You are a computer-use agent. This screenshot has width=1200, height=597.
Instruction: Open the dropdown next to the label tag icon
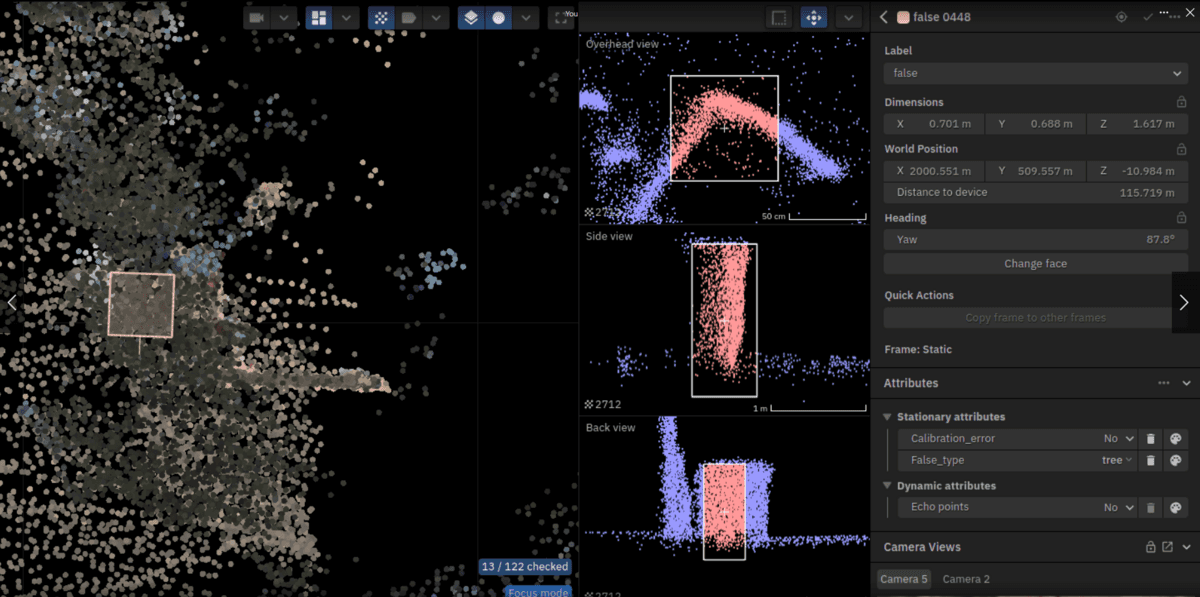pyautogui.click(x=435, y=18)
